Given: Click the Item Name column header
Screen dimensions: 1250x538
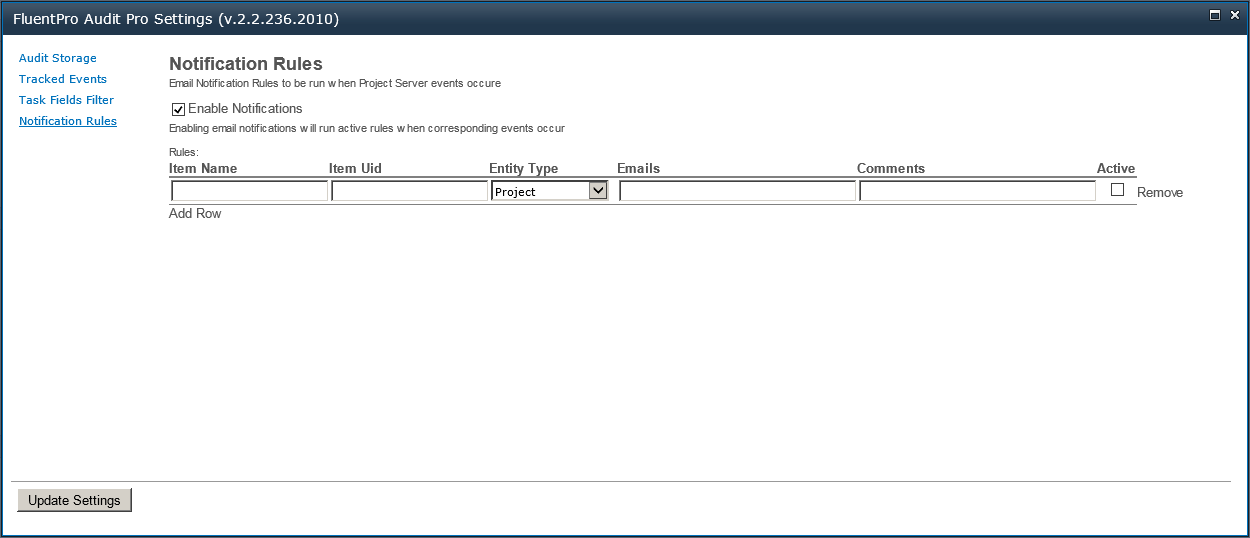Looking at the screenshot, I should [203, 168].
